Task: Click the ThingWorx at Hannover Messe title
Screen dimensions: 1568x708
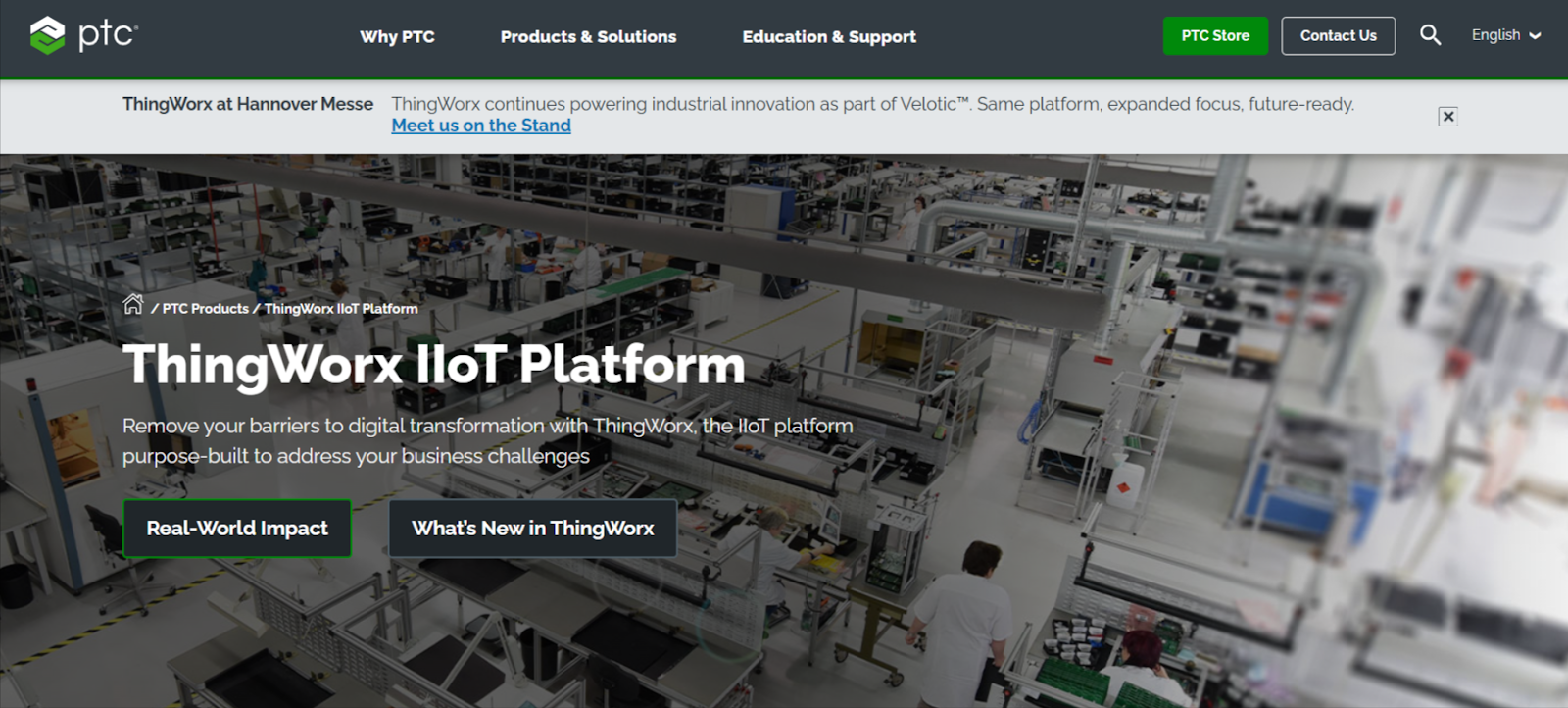Action: click(248, 104)
